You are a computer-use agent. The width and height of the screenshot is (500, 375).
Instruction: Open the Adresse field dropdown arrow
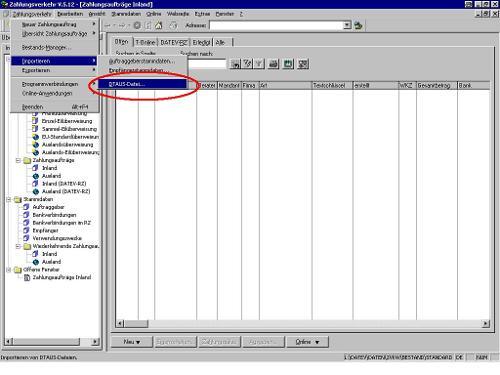(347, 25)
